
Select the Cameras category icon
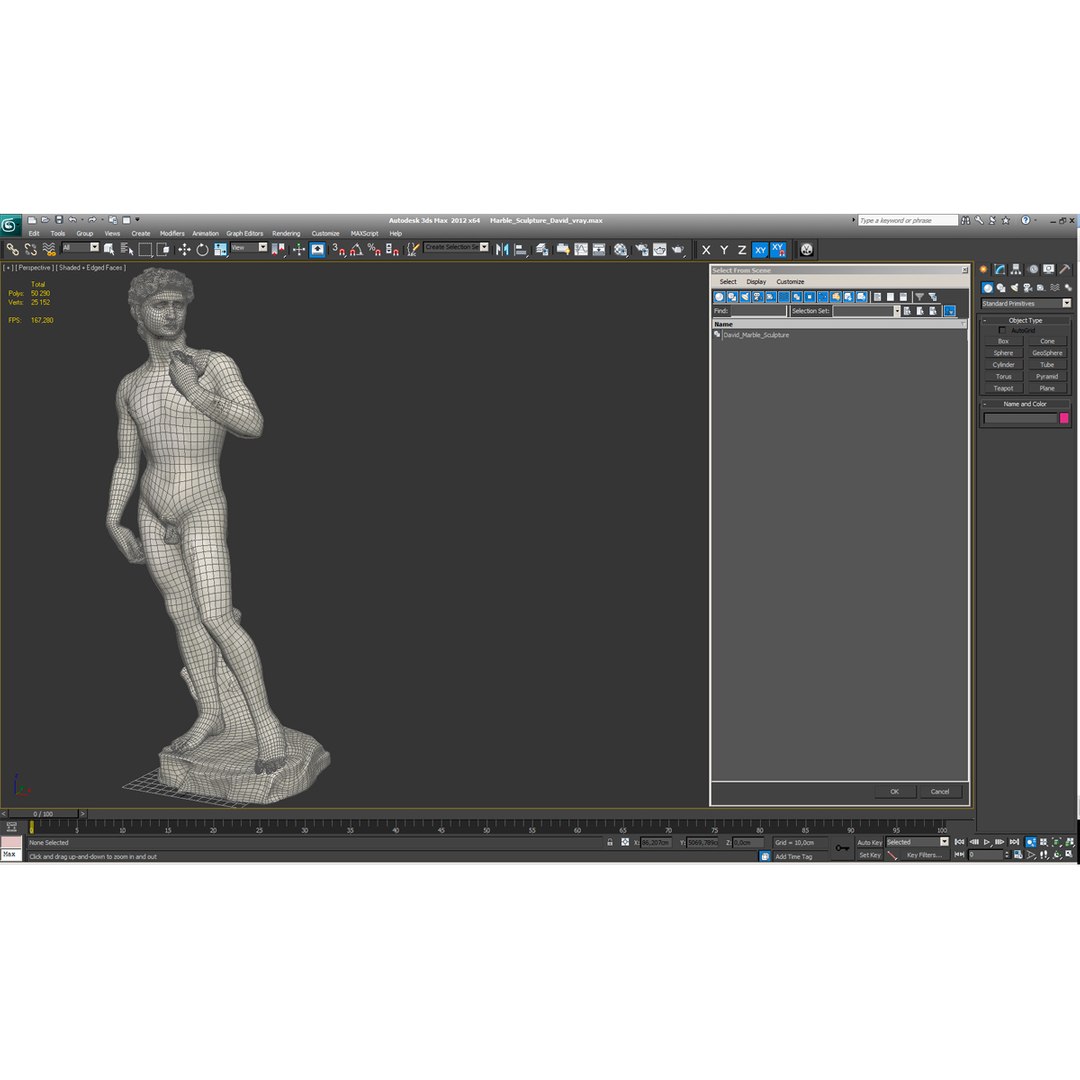tap(1028, 288)
